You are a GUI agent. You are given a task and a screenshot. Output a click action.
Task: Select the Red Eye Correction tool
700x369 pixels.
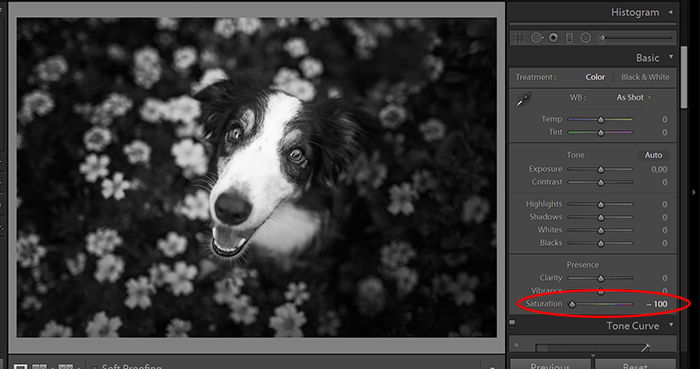554,38
